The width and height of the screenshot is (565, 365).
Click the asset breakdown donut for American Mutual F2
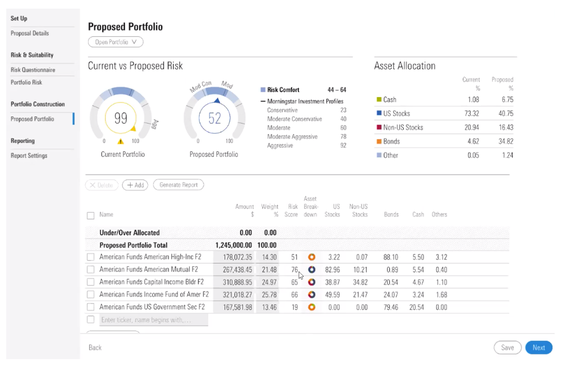pyautogui.click(x=312, y=270)
